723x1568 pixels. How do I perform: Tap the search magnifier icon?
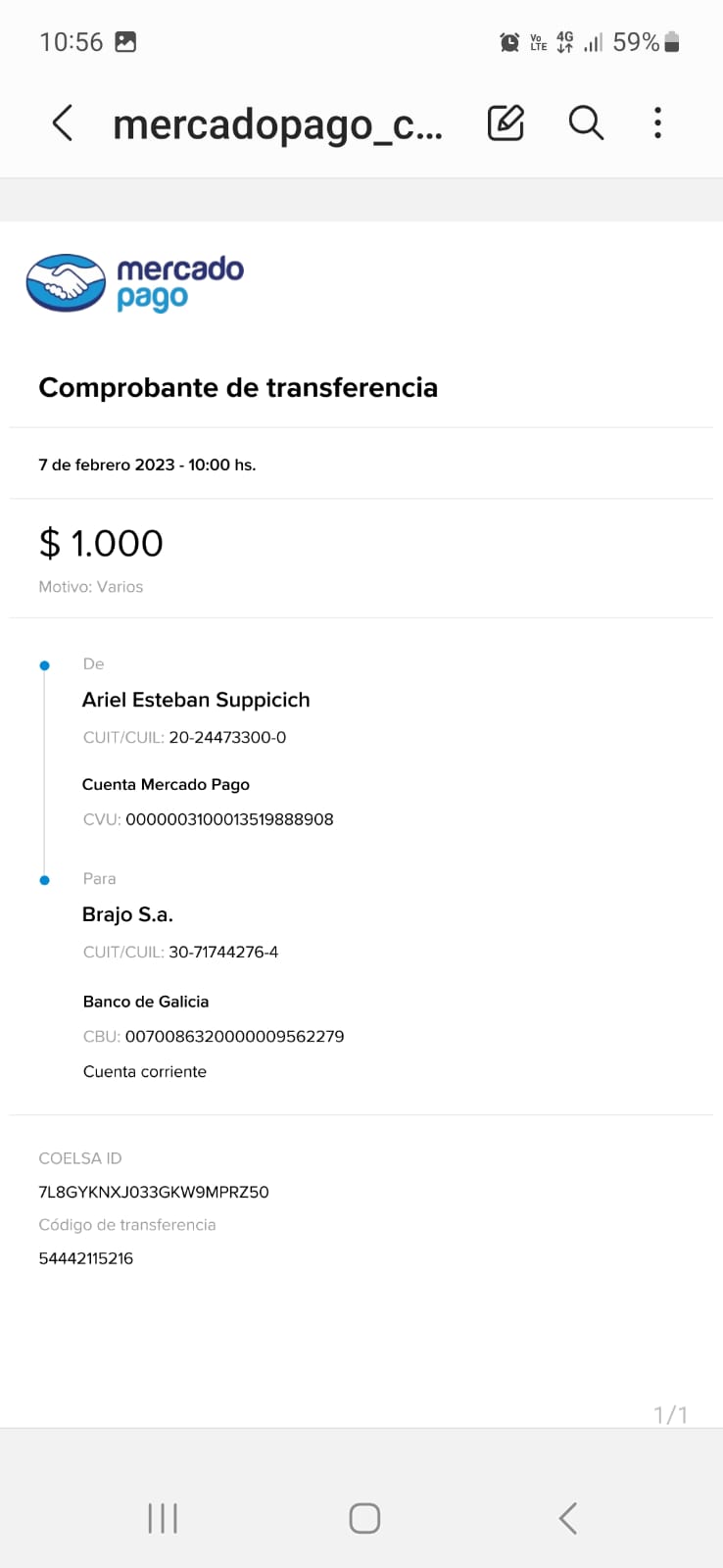tap(586, 123)
